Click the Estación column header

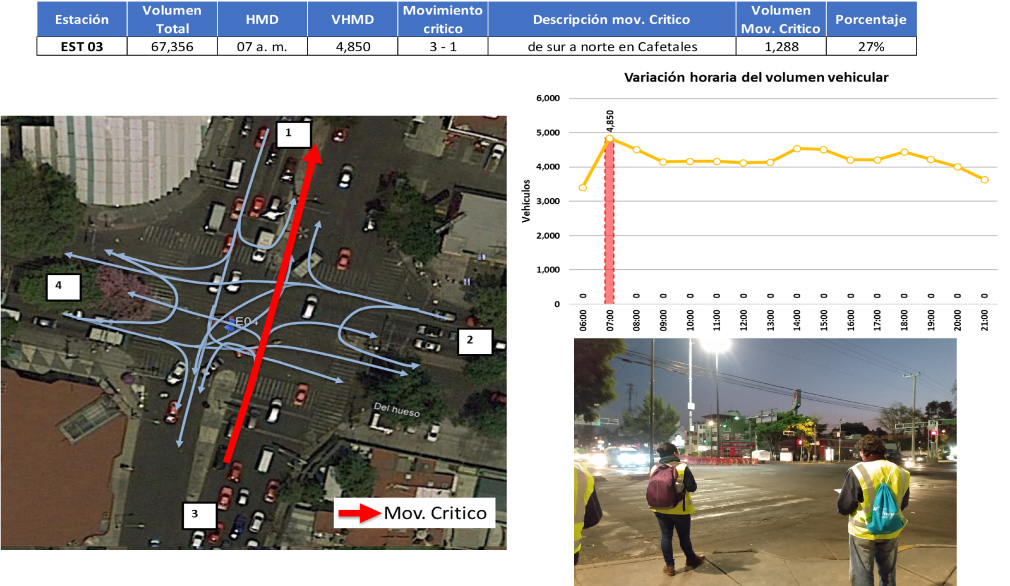82,19
